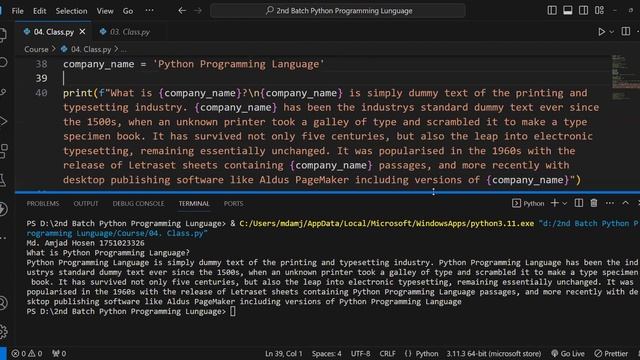The image size is (640, 360).
Task: Switch to the PORTS panel tab
Action: 233,204
